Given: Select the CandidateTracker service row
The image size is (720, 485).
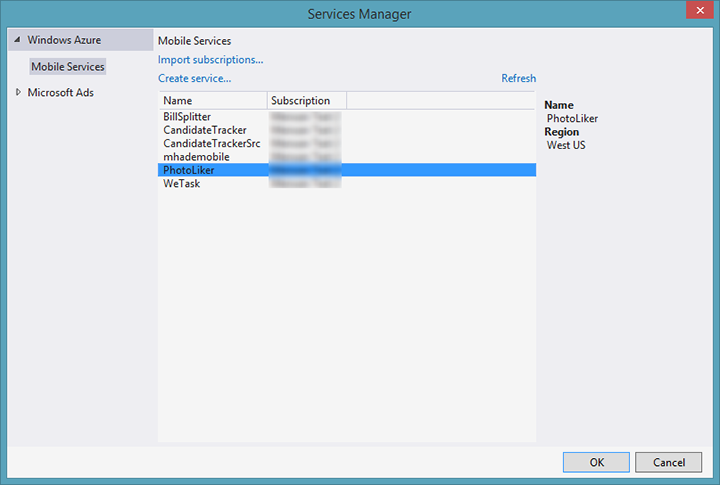Looking at the screenshot, I should 347,130.
